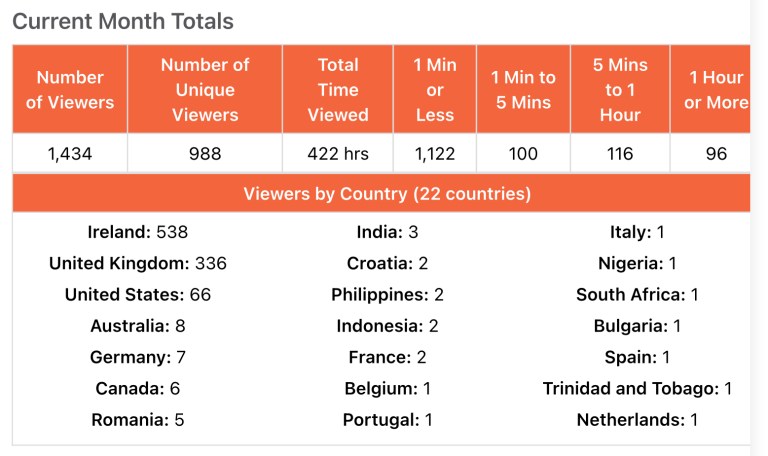Click the 1,434 viewers value
This screenshot has width=768, height=456.
click(x=70, y=154)
